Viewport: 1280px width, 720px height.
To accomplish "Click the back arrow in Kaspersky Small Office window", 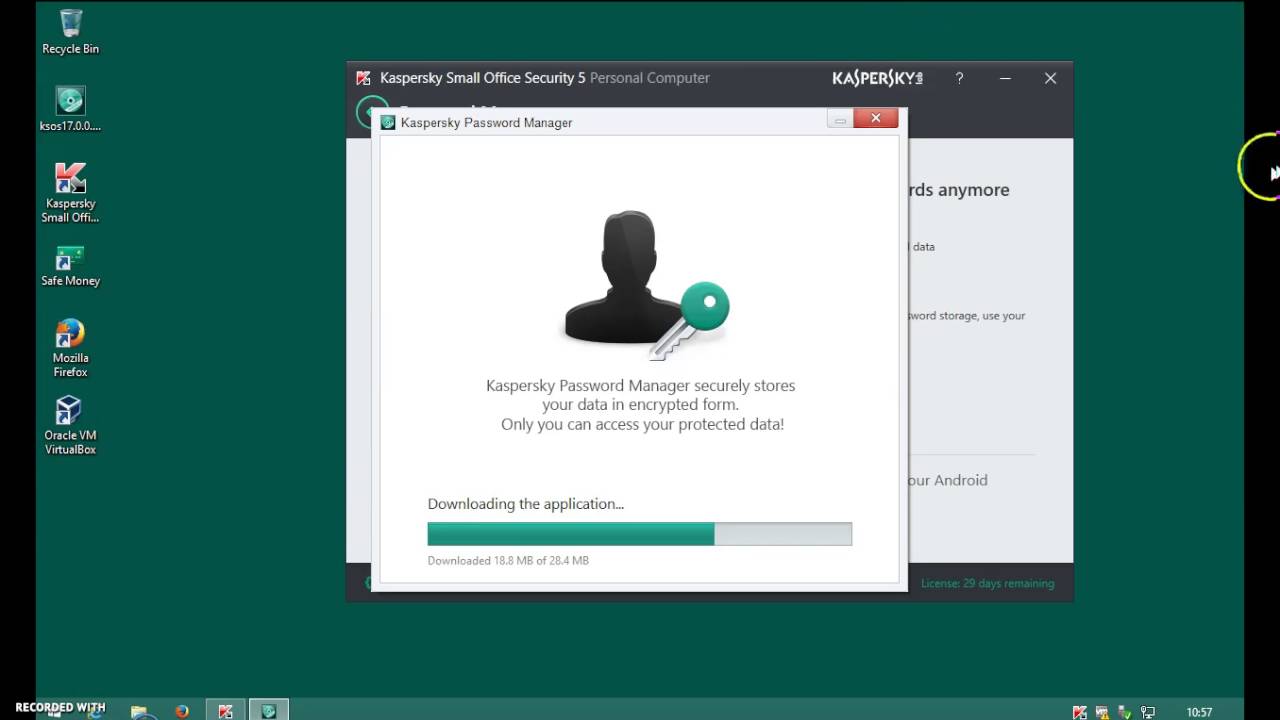I will coord(371,112).
